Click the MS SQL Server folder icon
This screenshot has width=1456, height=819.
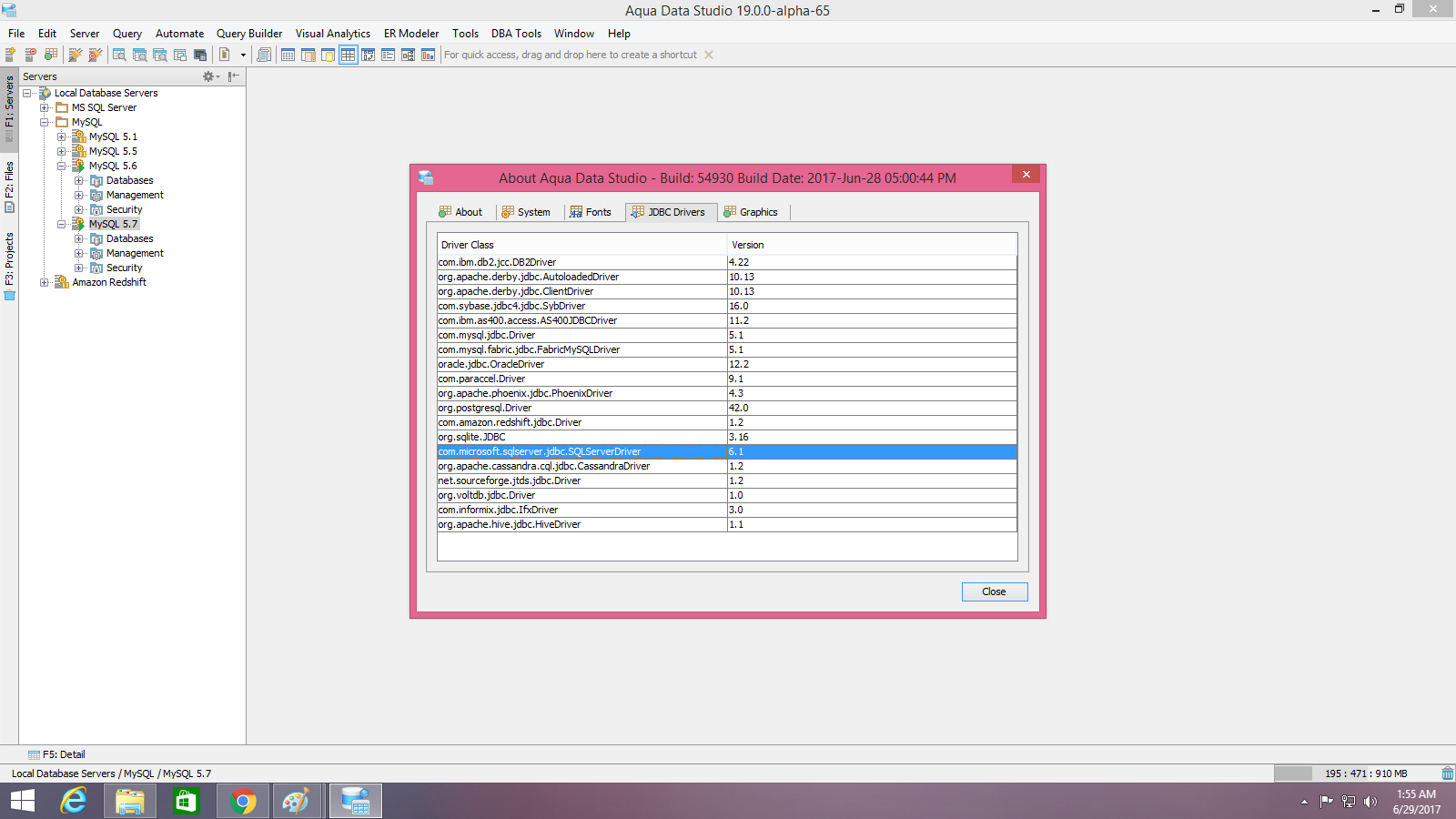tap(62, 107)
